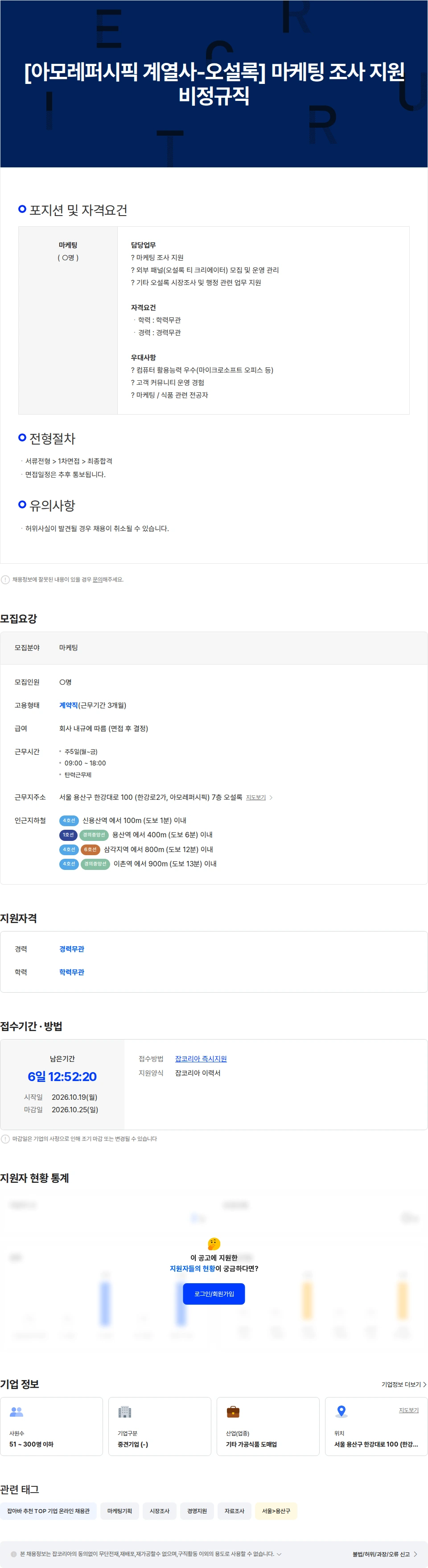Click the 지도보기 link in the 위치 card

coord(408,1410)
